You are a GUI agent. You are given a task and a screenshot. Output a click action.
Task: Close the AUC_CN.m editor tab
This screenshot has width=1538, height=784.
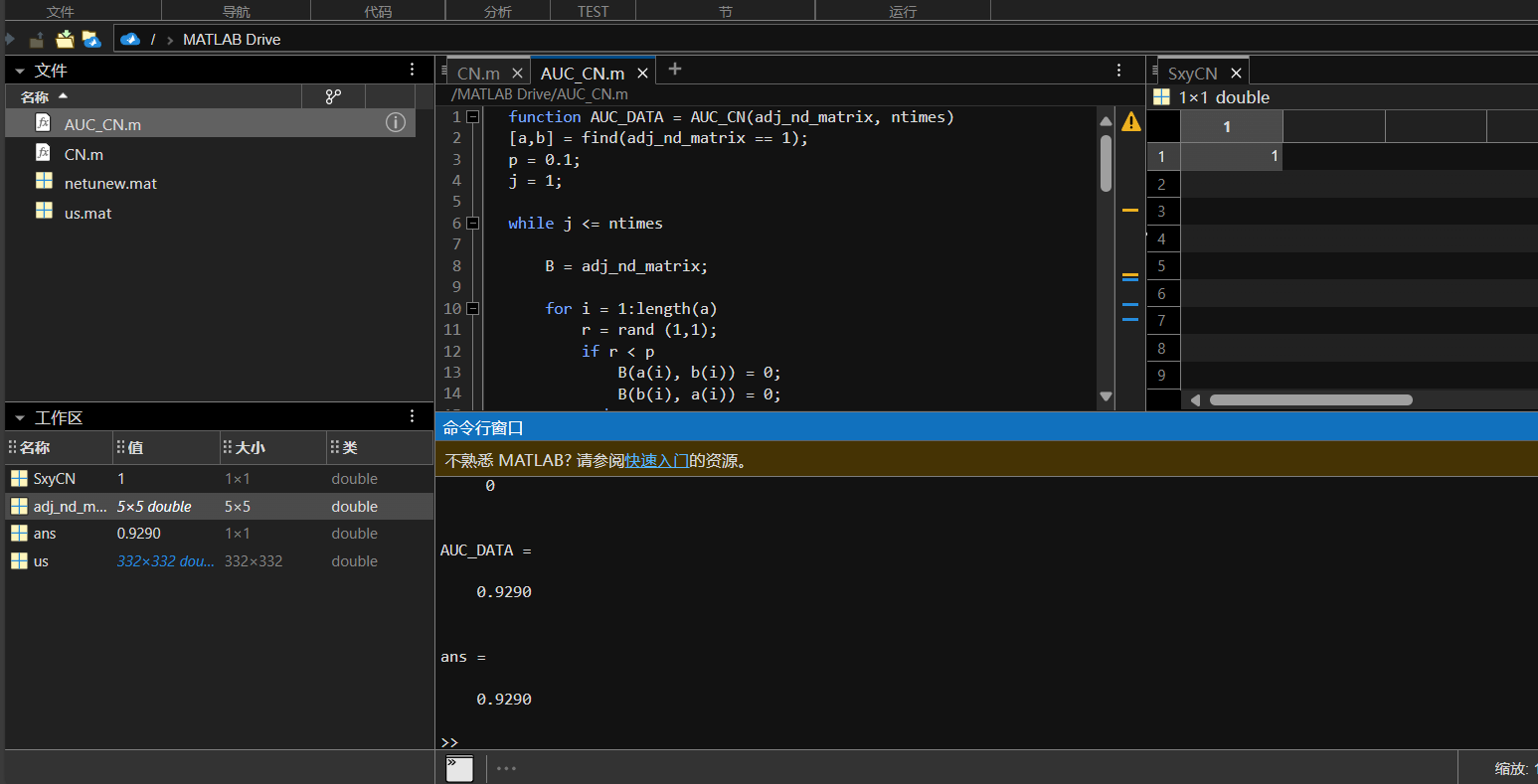(x=642, y=74)
